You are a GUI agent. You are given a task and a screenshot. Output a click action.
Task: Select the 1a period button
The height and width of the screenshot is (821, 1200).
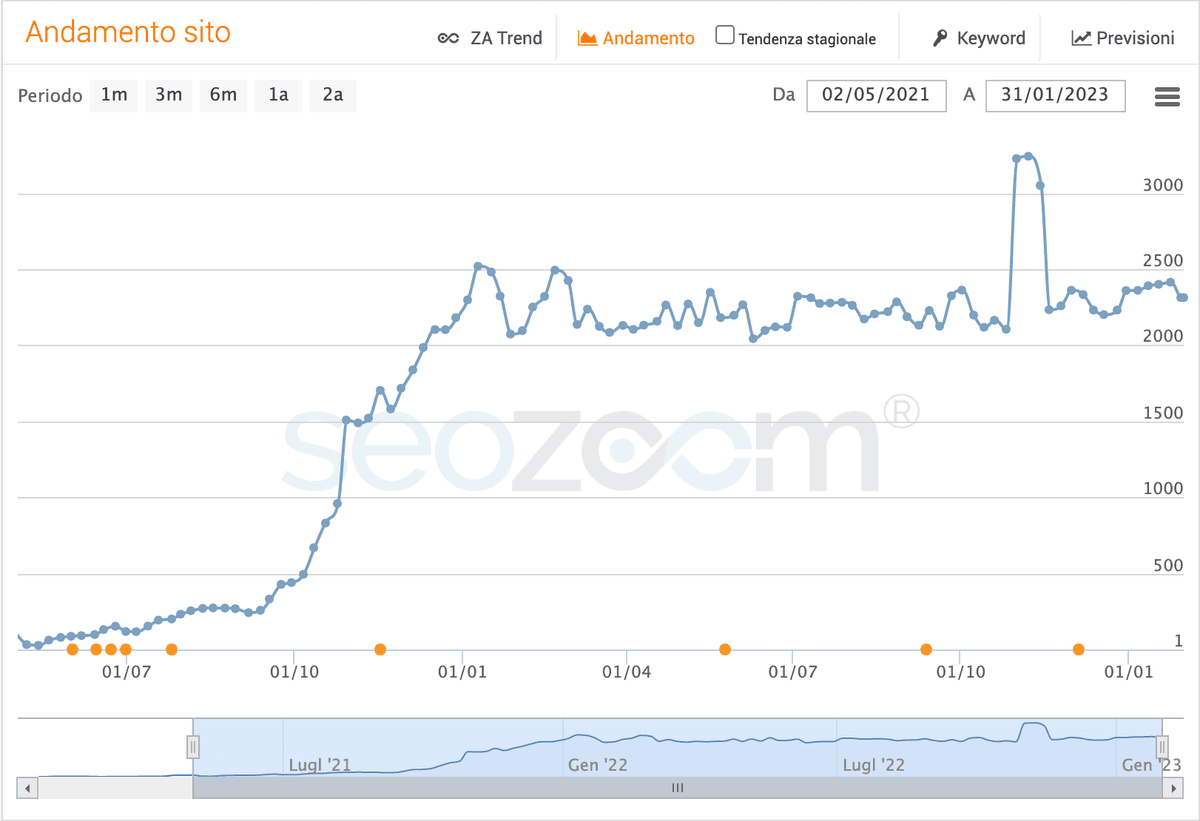pyautogui.click(x=278, y=95)
